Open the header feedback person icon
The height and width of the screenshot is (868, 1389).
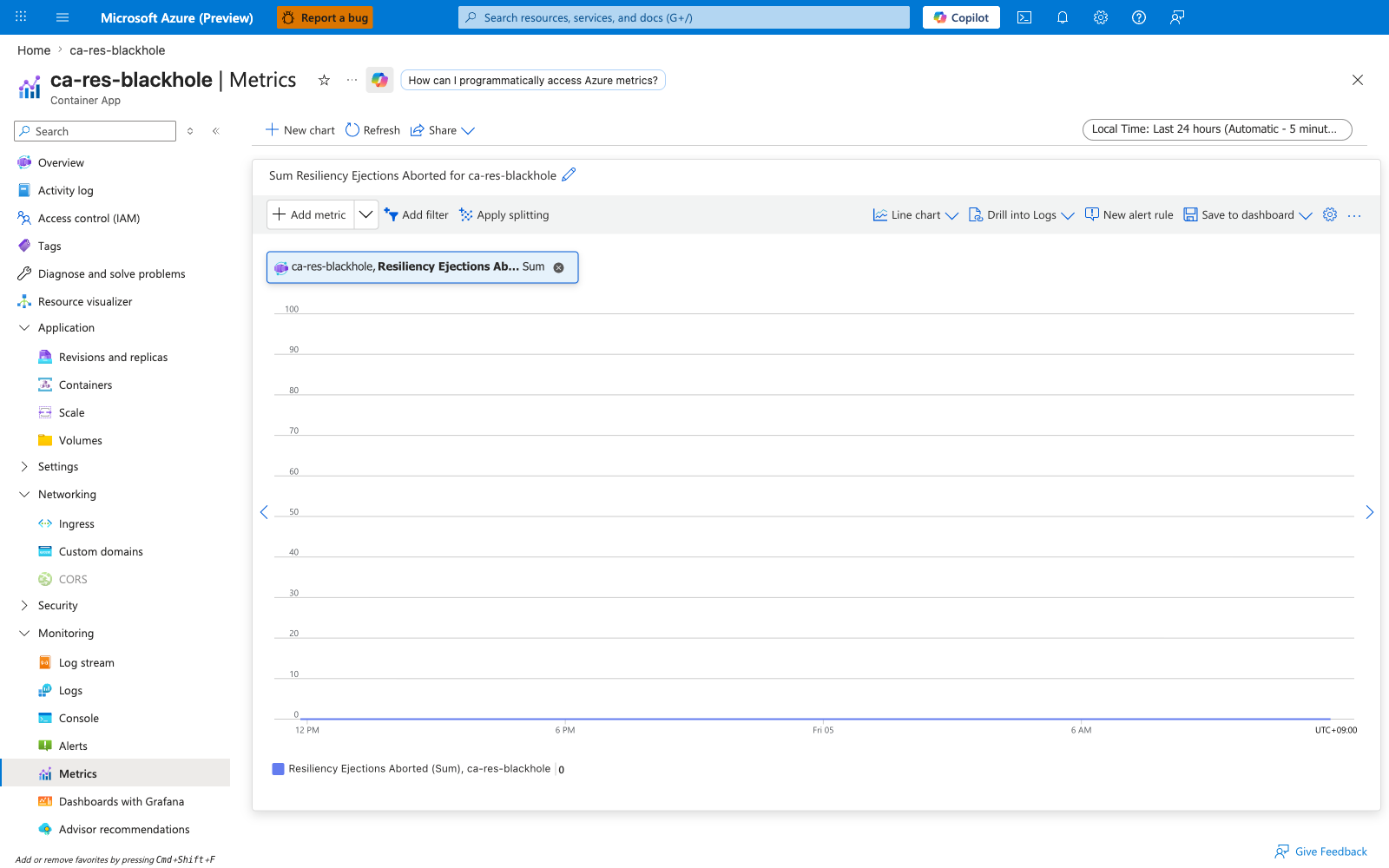coord(1177,17)
